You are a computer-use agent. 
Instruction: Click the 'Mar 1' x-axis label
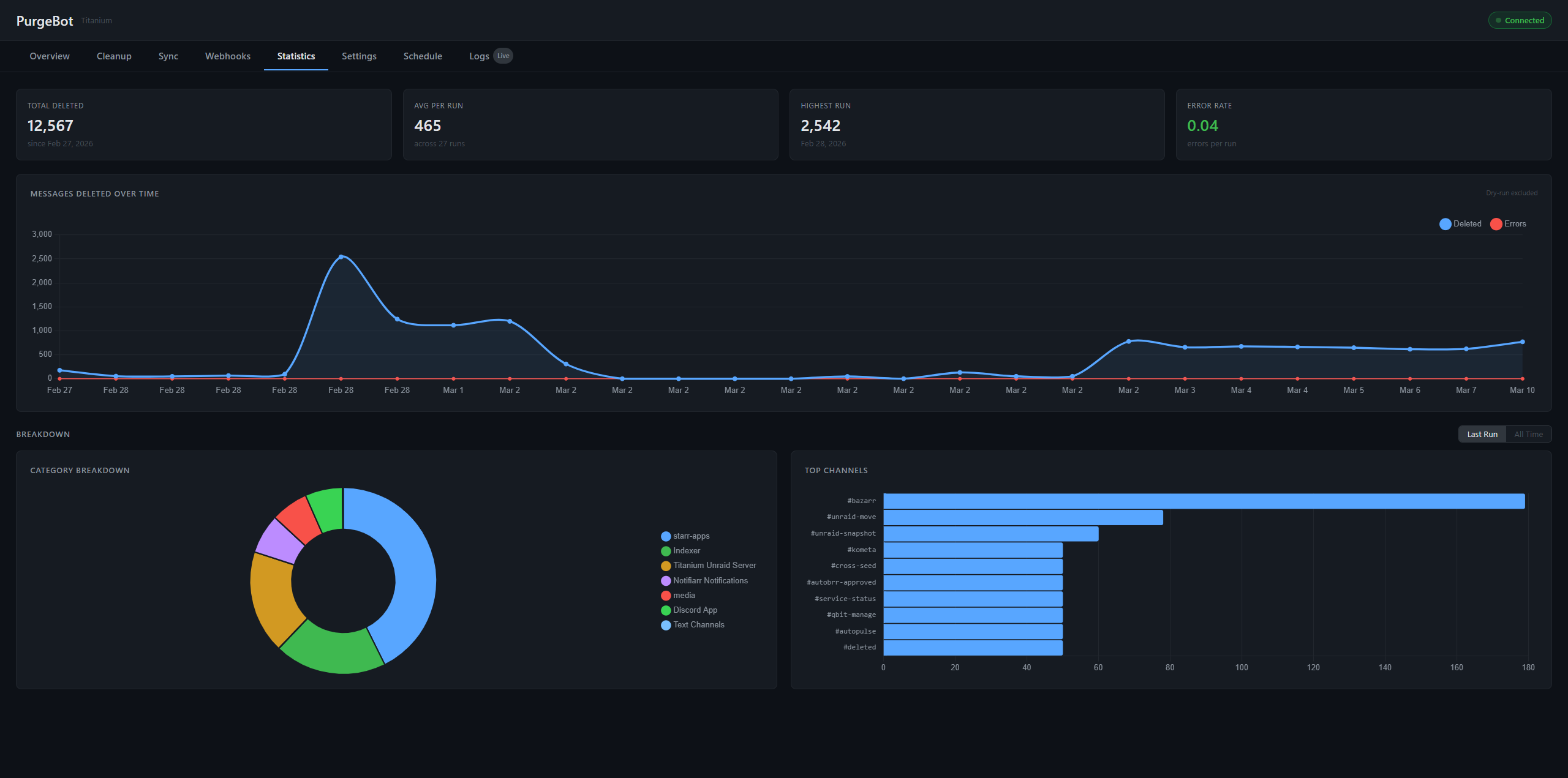(453, 391)
